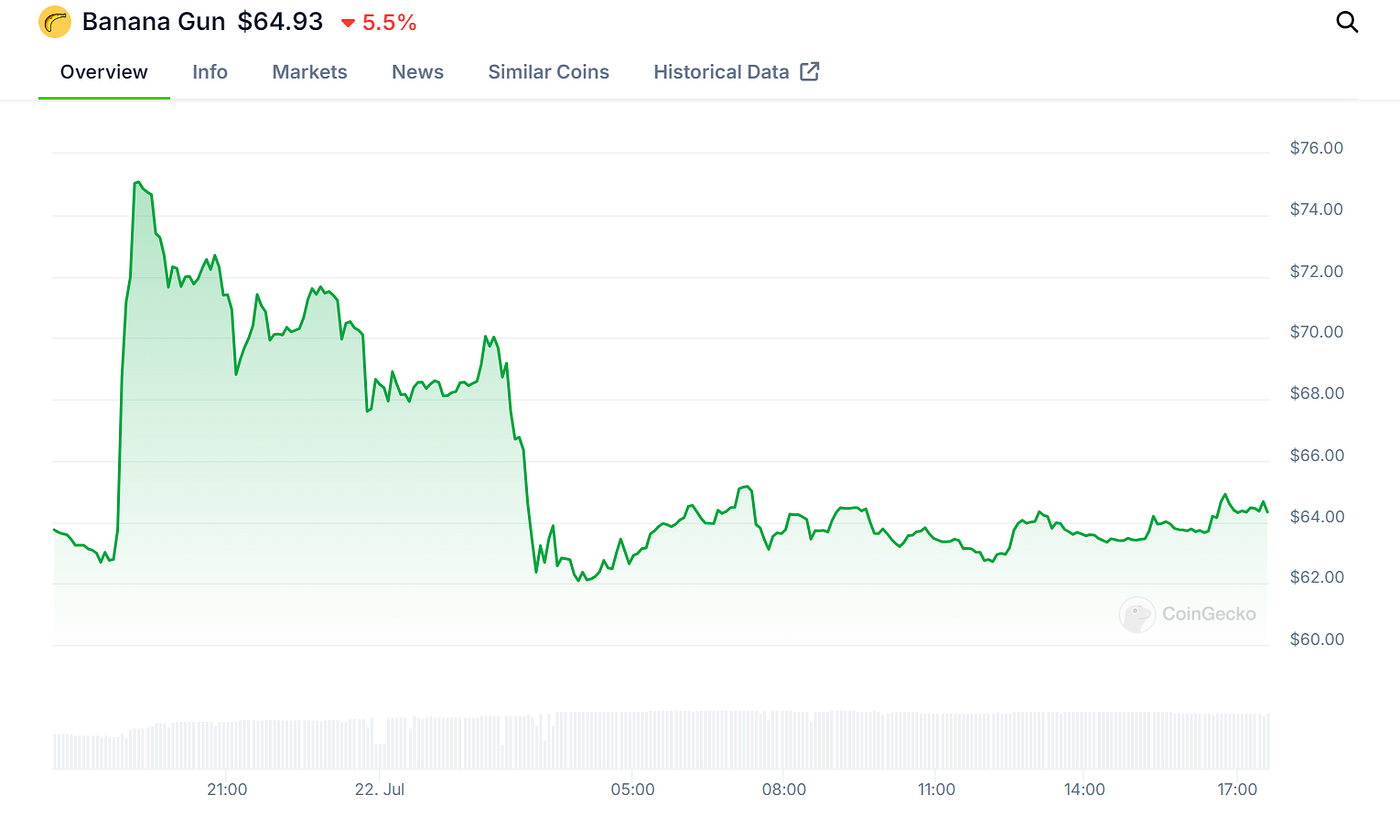Click the $70.00 y-axis label
The height and width of the screenshot is (826, 1400).
[x=1317, y=332]
